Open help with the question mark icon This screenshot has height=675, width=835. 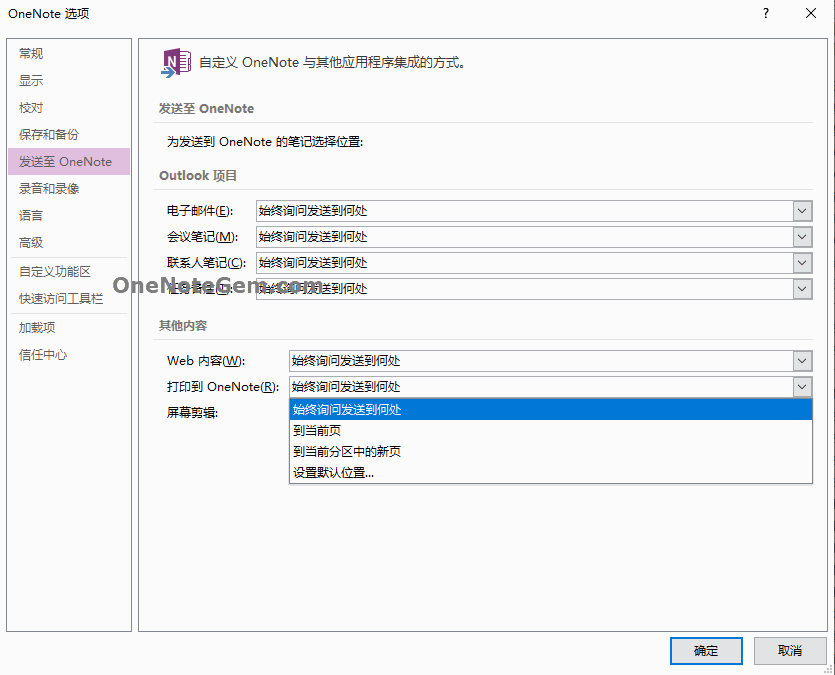(766, 13)
